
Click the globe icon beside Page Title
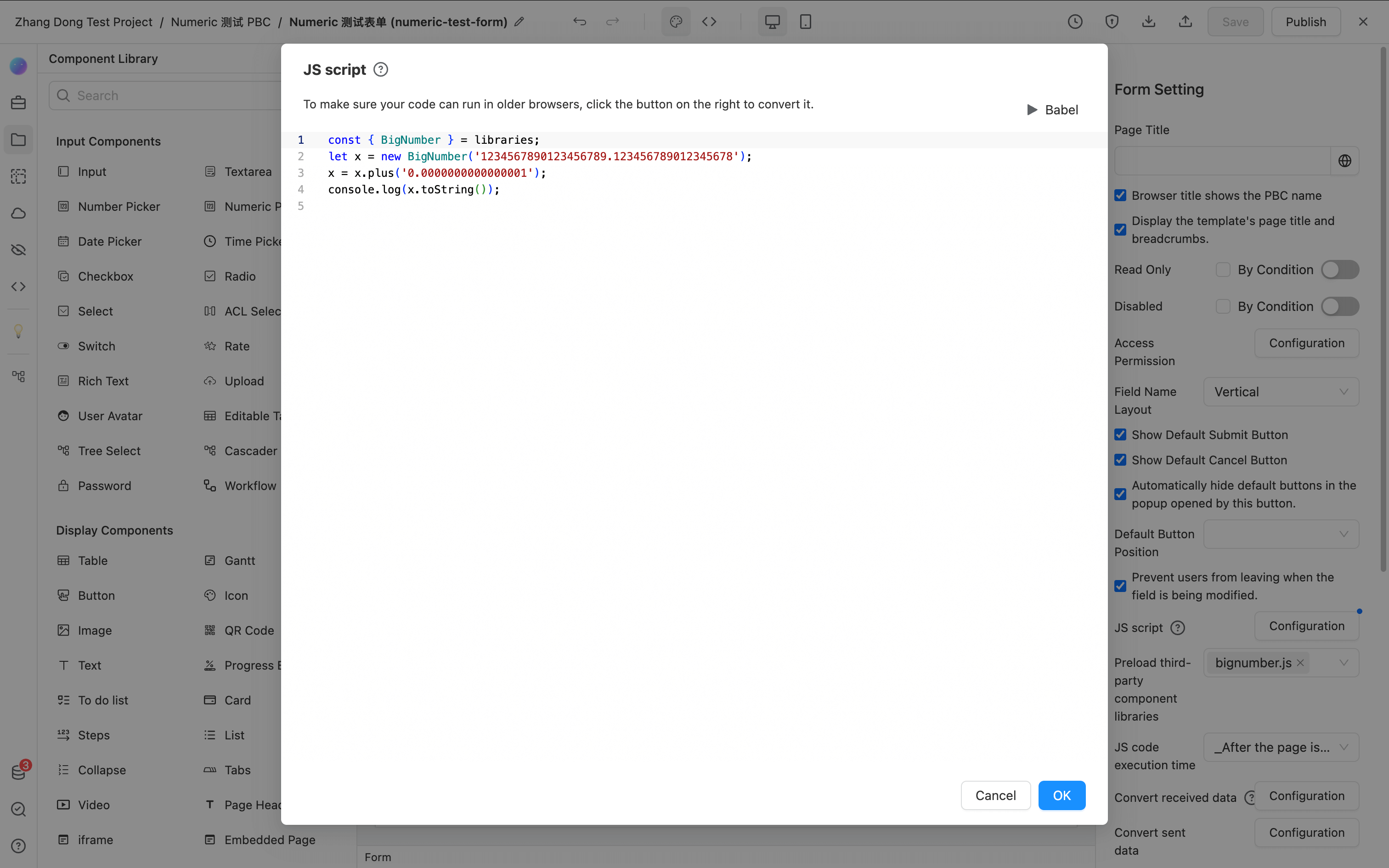(1345, 161)
